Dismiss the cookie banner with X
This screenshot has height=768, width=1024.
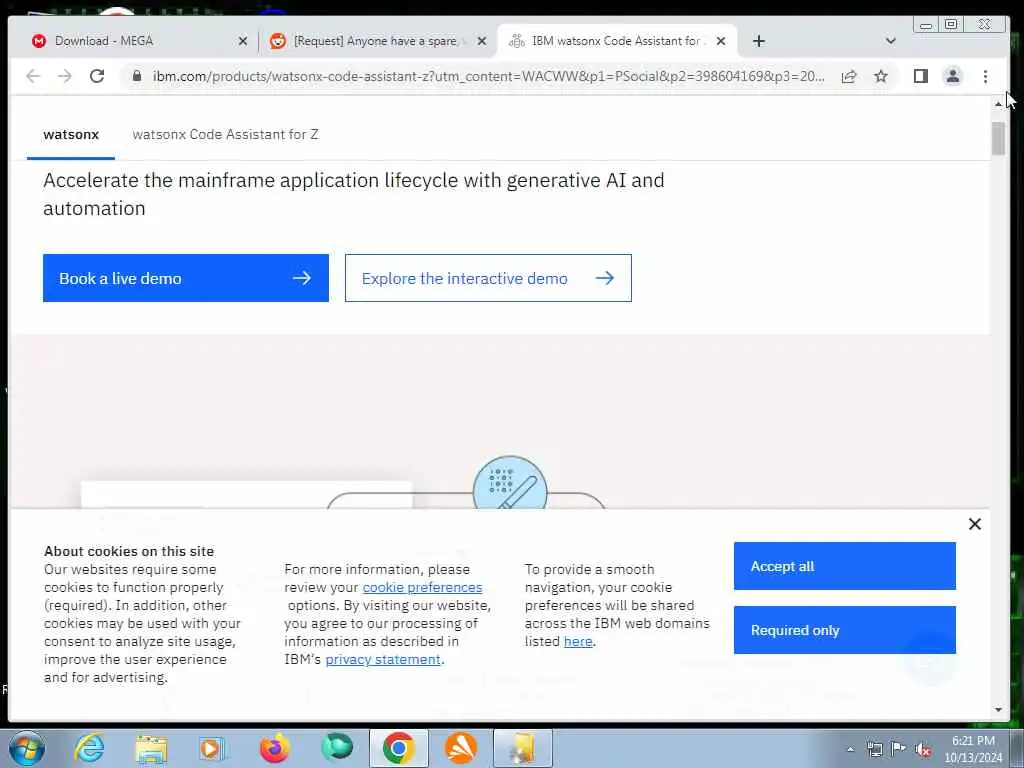(x=975, y=524)
